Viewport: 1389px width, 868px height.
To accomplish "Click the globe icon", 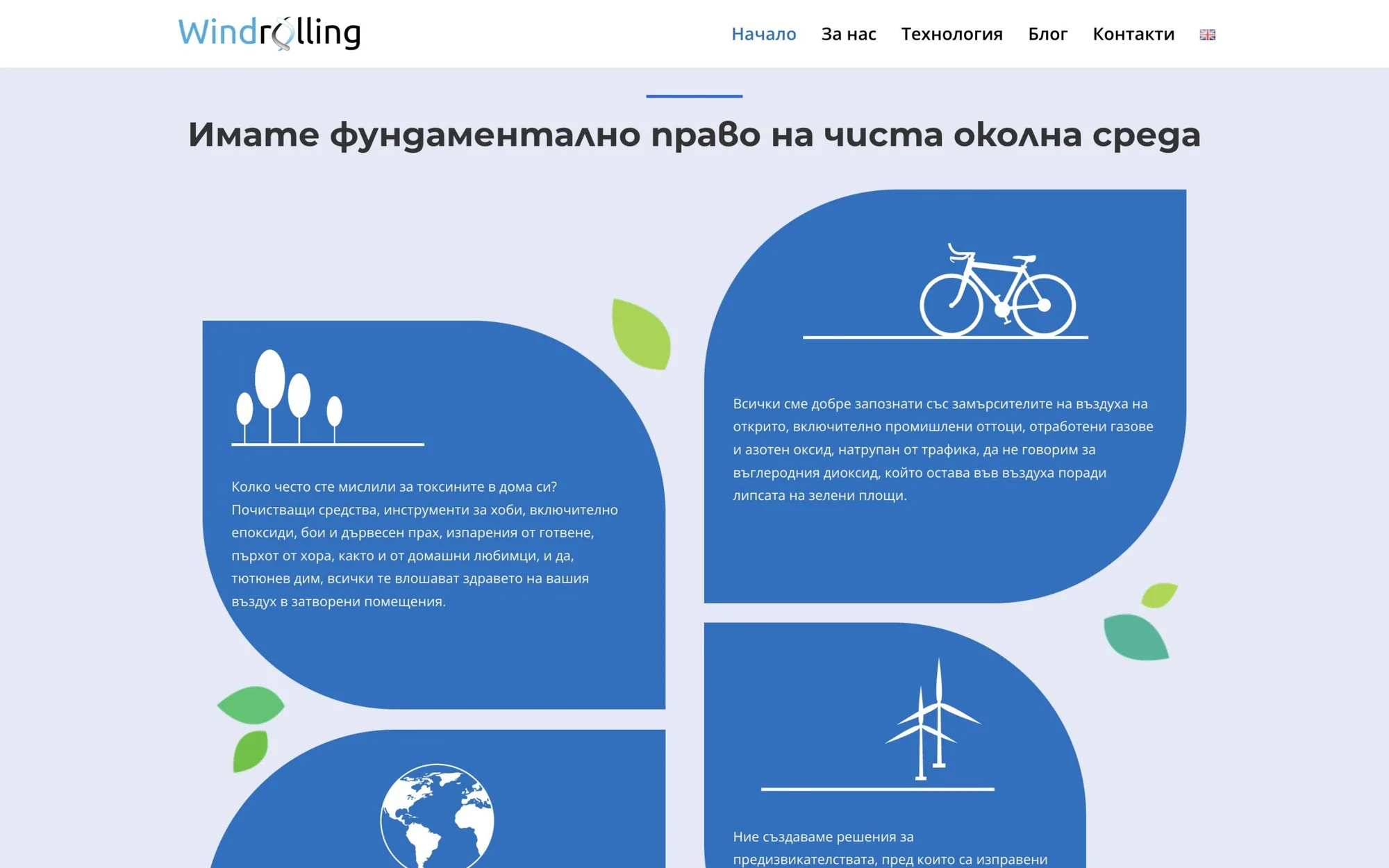I will coord(437,816).
